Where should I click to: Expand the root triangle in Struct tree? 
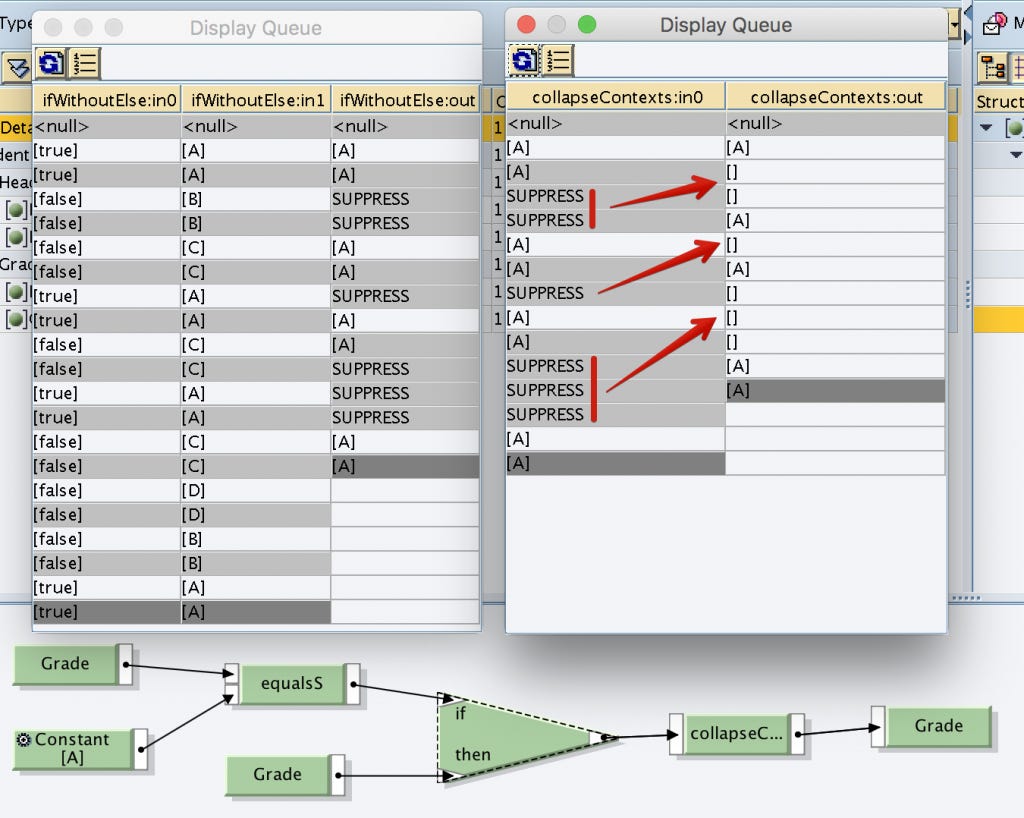coord(985,128)
